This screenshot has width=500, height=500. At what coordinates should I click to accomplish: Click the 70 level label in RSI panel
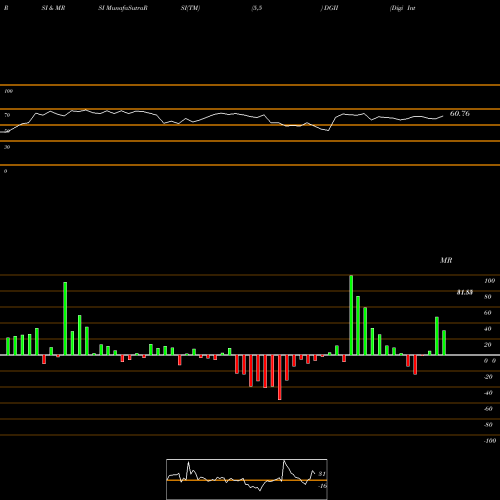coord(7,115)
